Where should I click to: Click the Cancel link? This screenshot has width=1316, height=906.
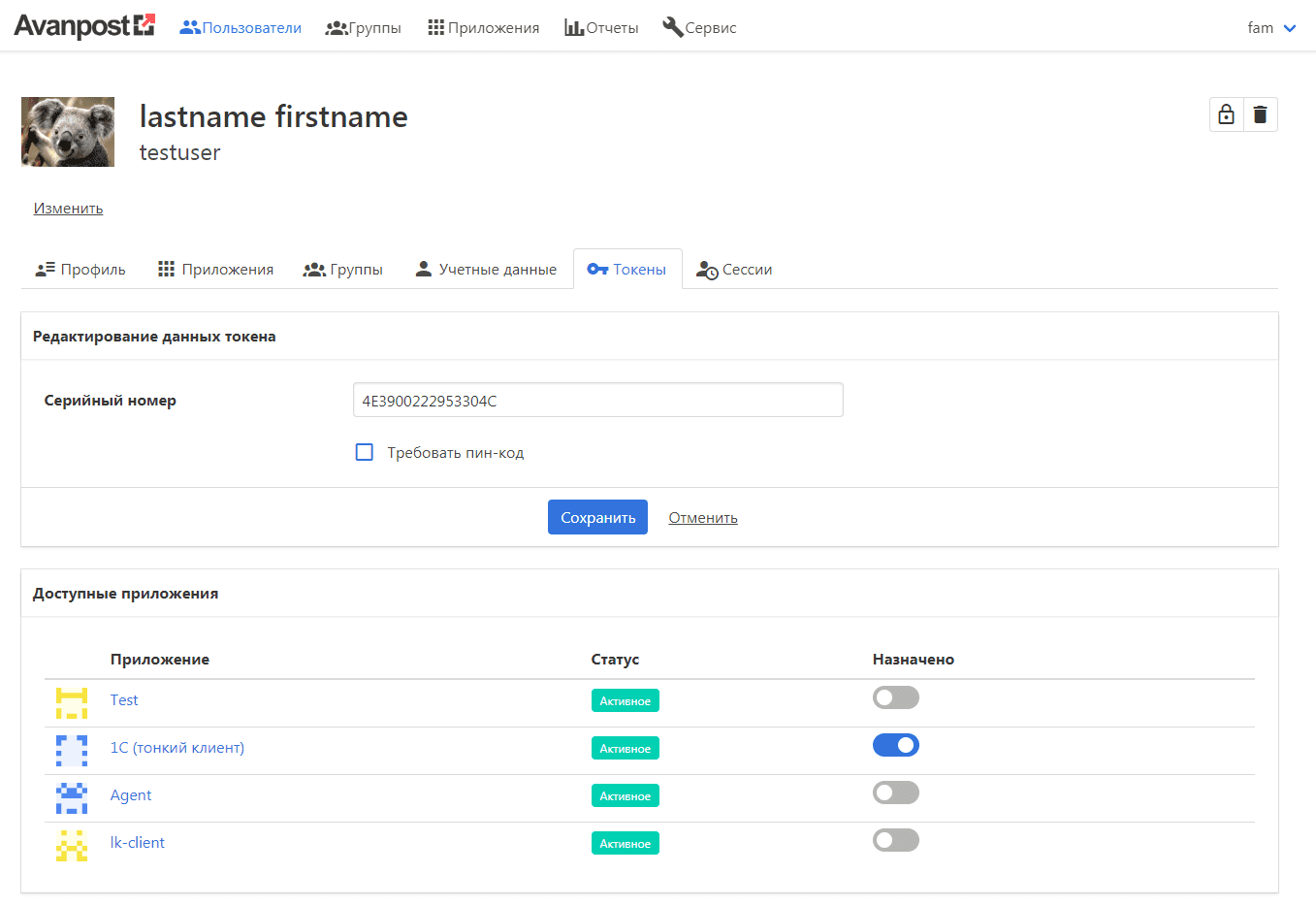tap(703, 518)
